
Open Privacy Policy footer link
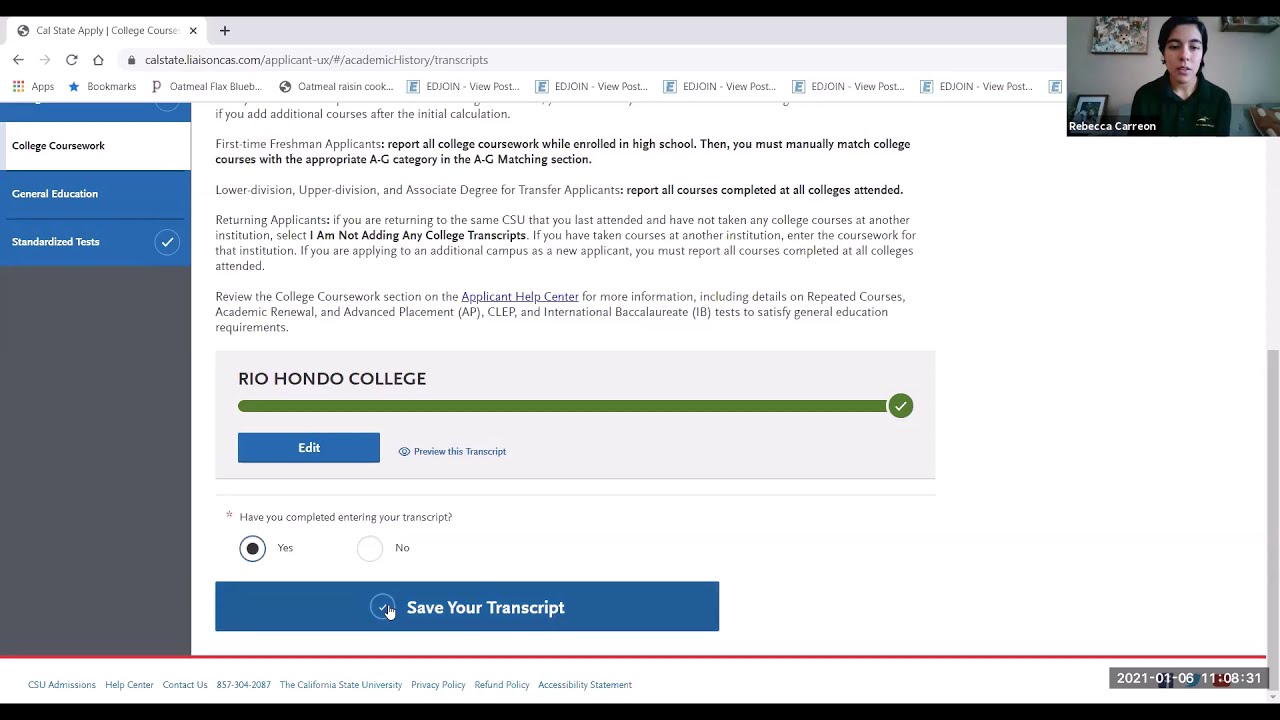[438, 685]
